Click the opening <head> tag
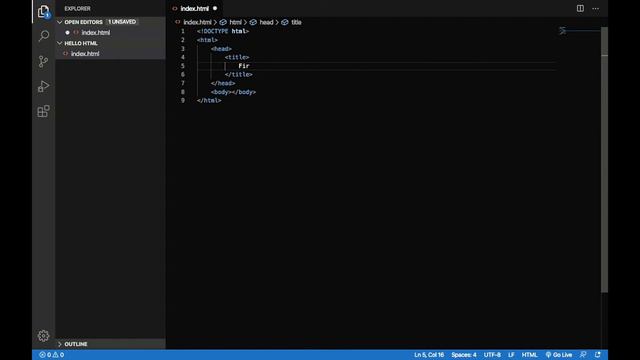This screenshot has width=640, height=360. pyautogui.click(x=221, y=49)
